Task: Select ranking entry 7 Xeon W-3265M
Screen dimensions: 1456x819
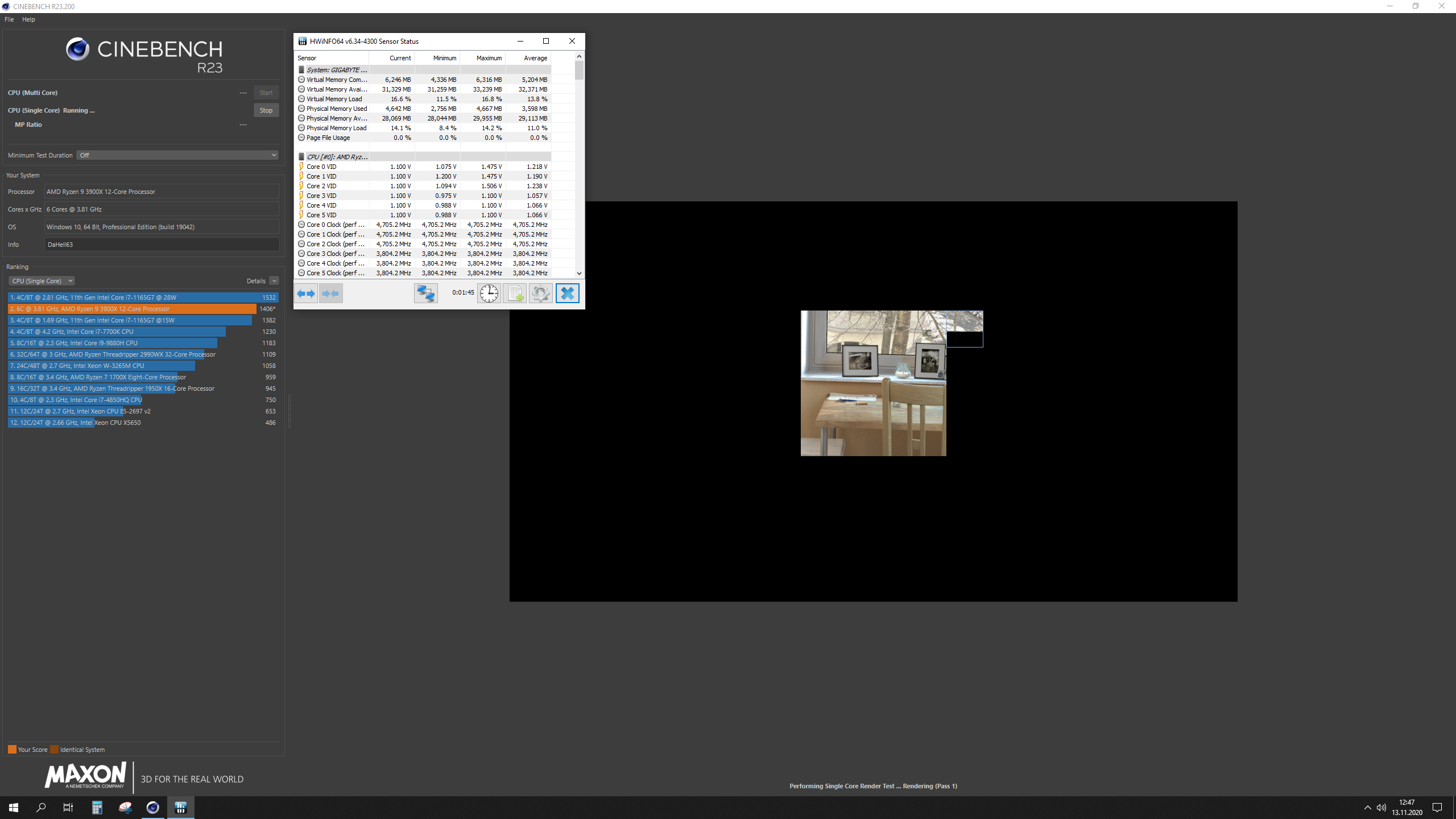Action: (x=143, y=366)
